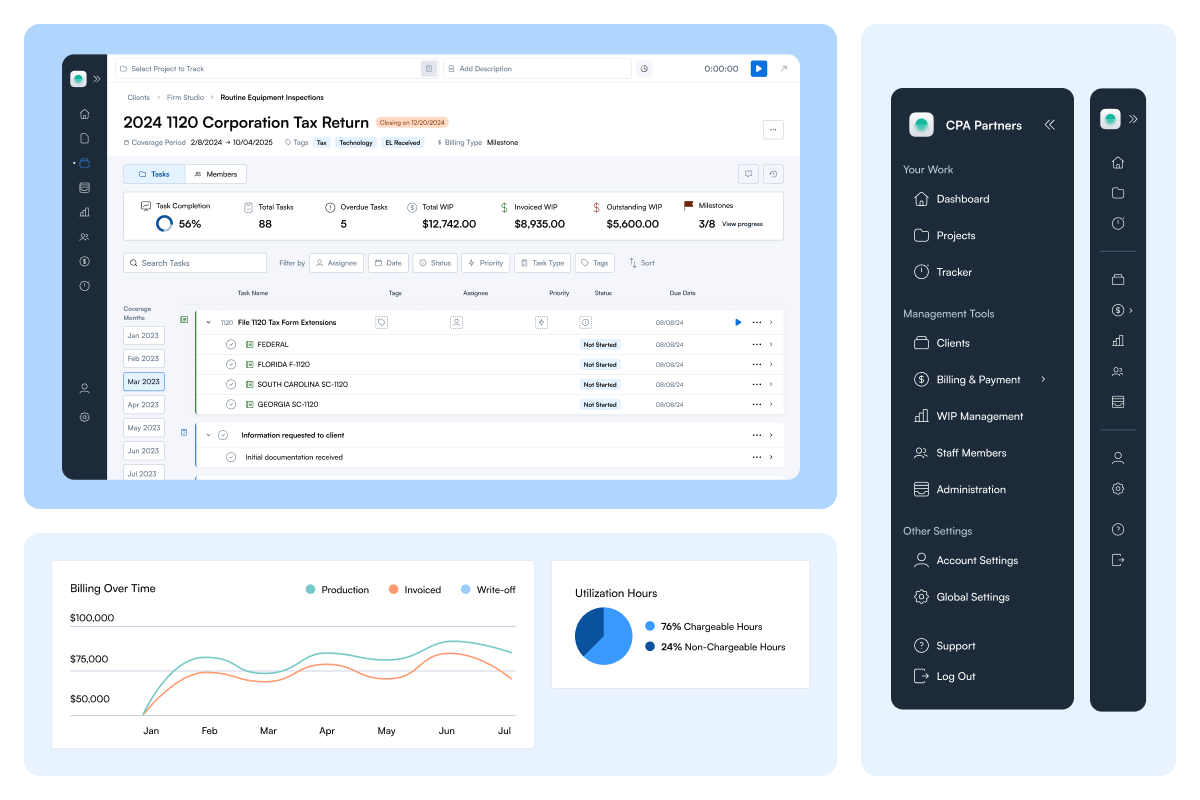Open the Tracker clock icon in dark sidebar

(x=920, y=271)
